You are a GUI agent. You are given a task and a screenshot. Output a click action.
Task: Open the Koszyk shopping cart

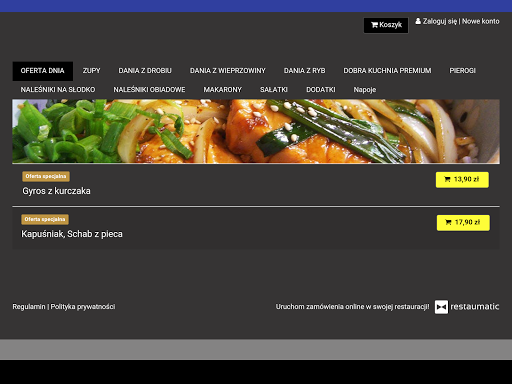pos(386,25)
